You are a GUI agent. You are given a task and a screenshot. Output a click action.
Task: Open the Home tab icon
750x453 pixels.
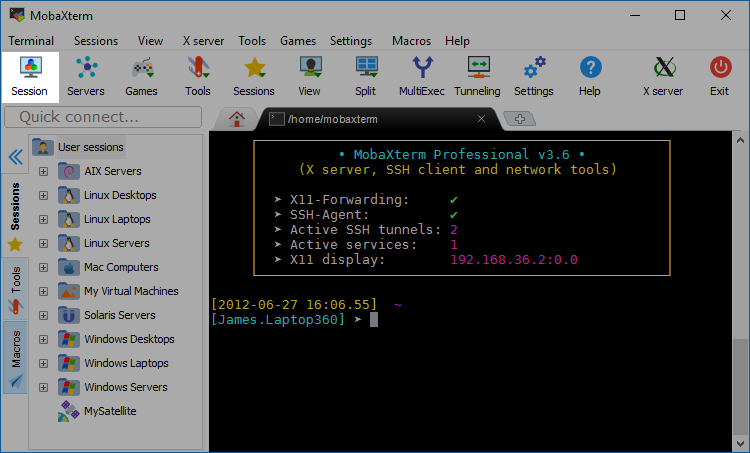click(237, 119)
